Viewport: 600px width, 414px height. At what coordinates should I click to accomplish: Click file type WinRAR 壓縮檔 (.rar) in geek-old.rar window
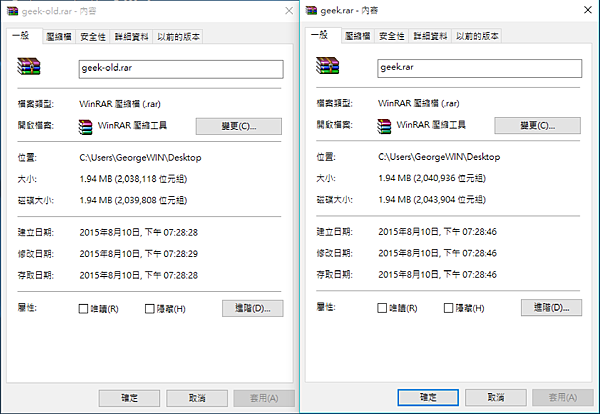(120, 104)
